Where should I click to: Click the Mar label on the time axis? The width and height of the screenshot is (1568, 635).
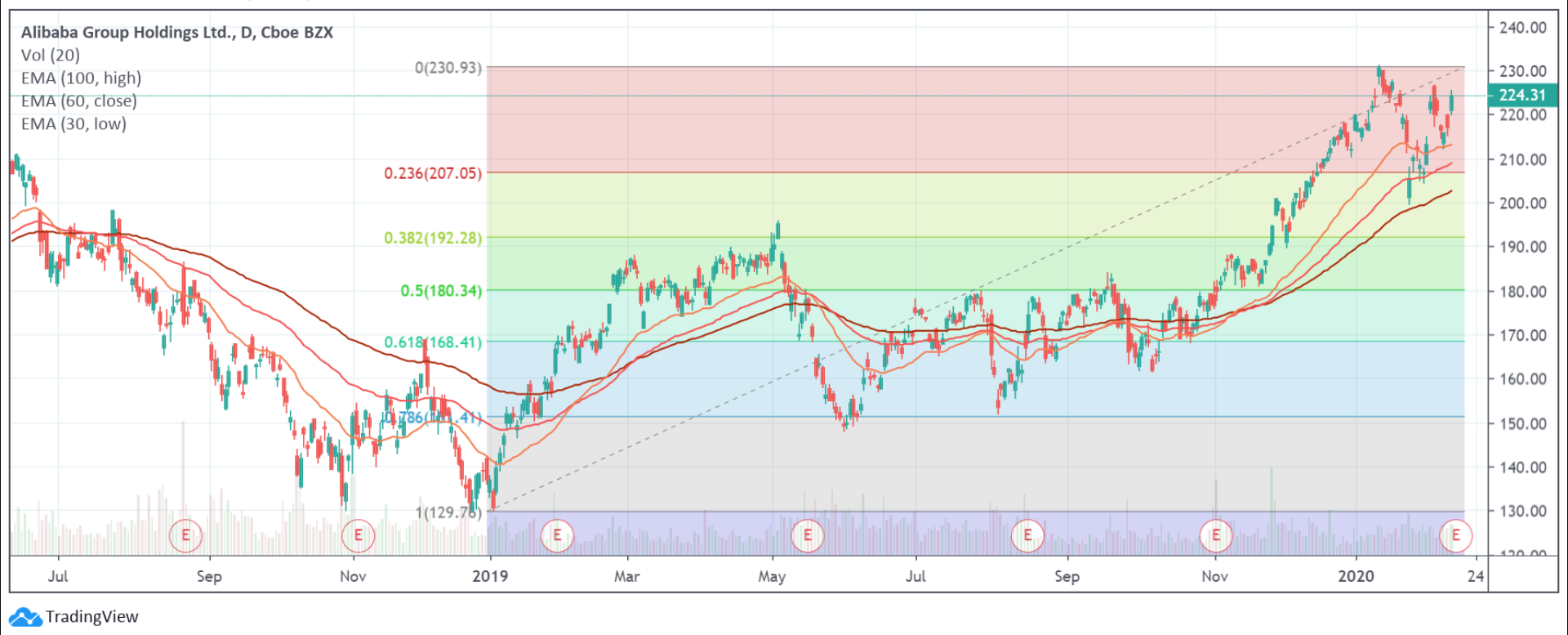[626, 576]
